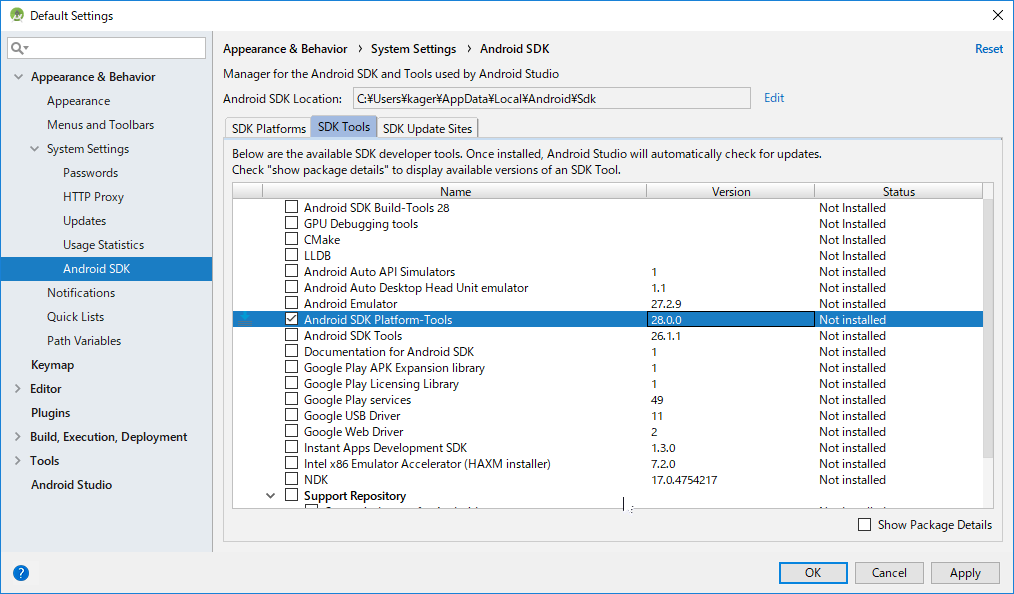
Task: Select Updates in the settings tree
Action: coord(84,220)
